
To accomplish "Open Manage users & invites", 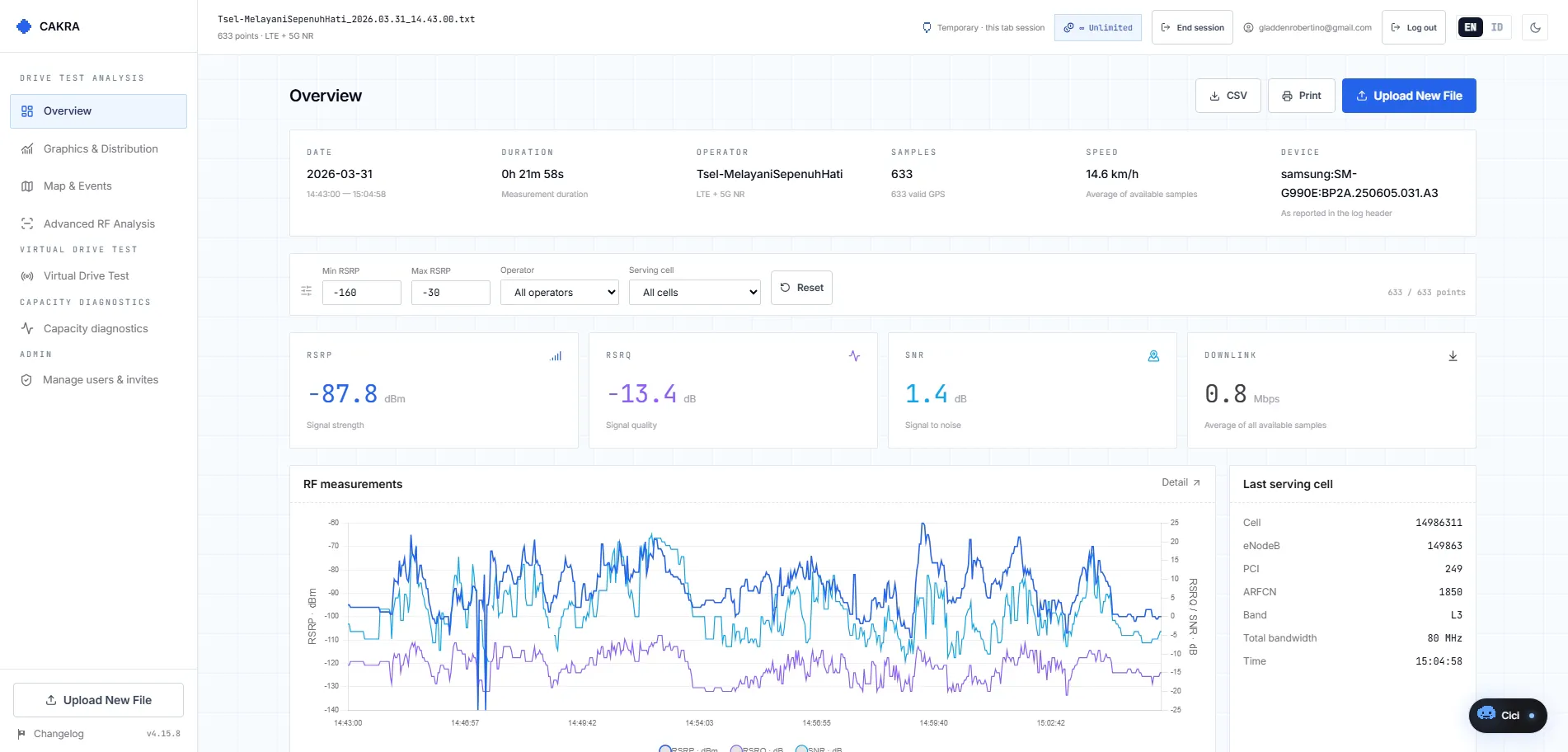I will click(98, 380).
